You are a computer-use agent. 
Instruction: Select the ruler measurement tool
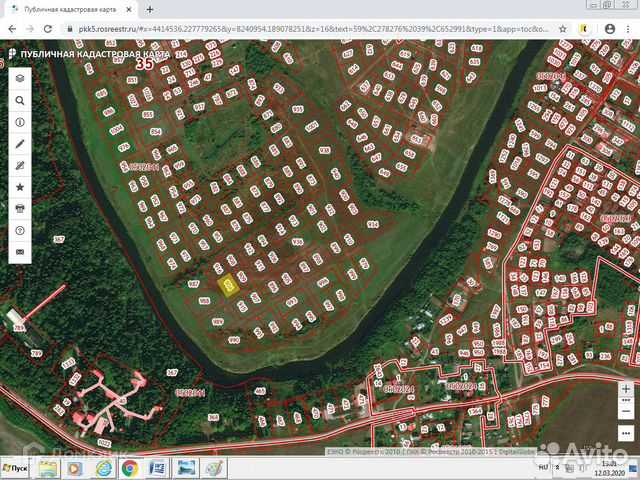(x=20, y=165)
